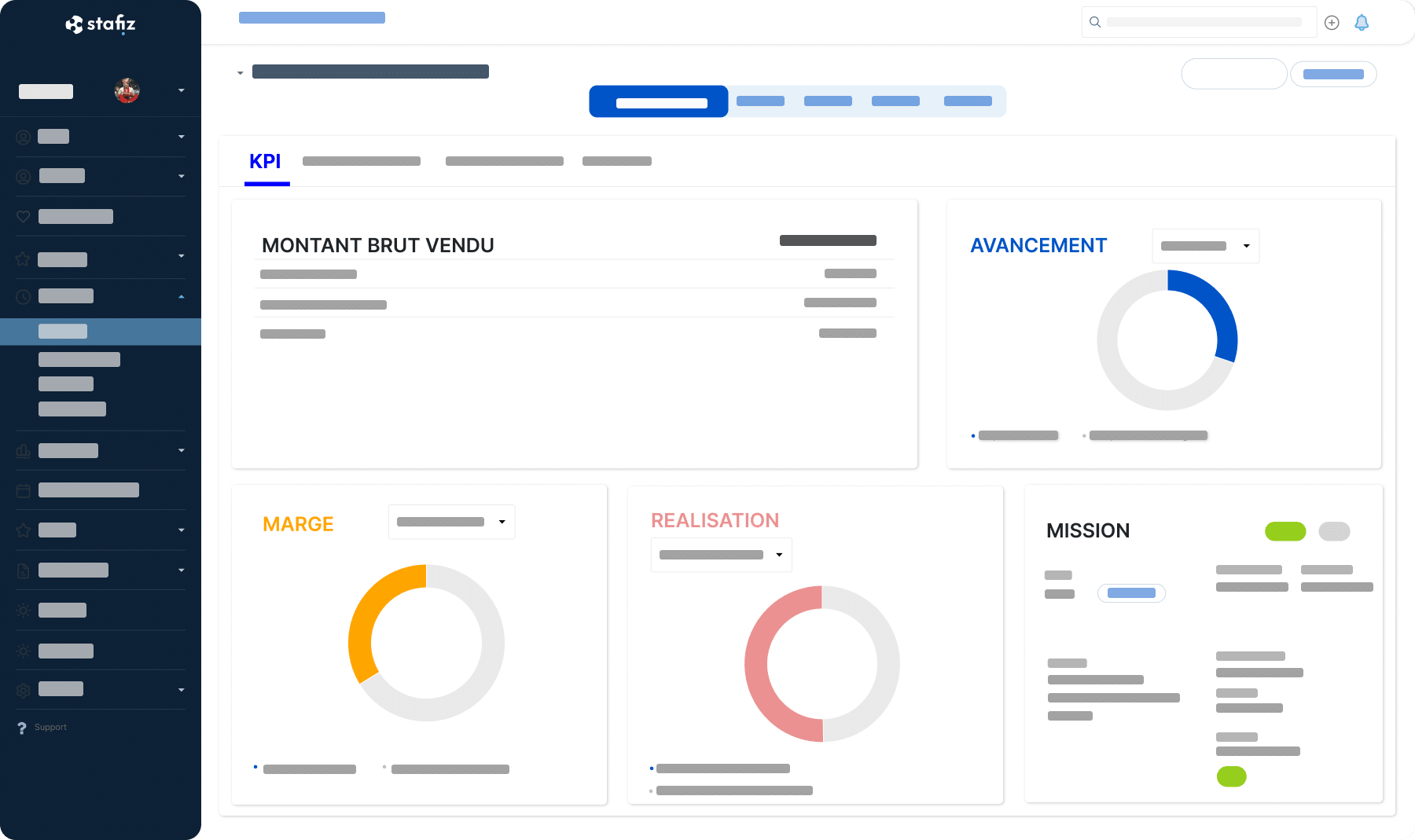Select the highlighted dark blue segment tab
The width and height of the screenshot is (1415, 840).
coord(659,101)
